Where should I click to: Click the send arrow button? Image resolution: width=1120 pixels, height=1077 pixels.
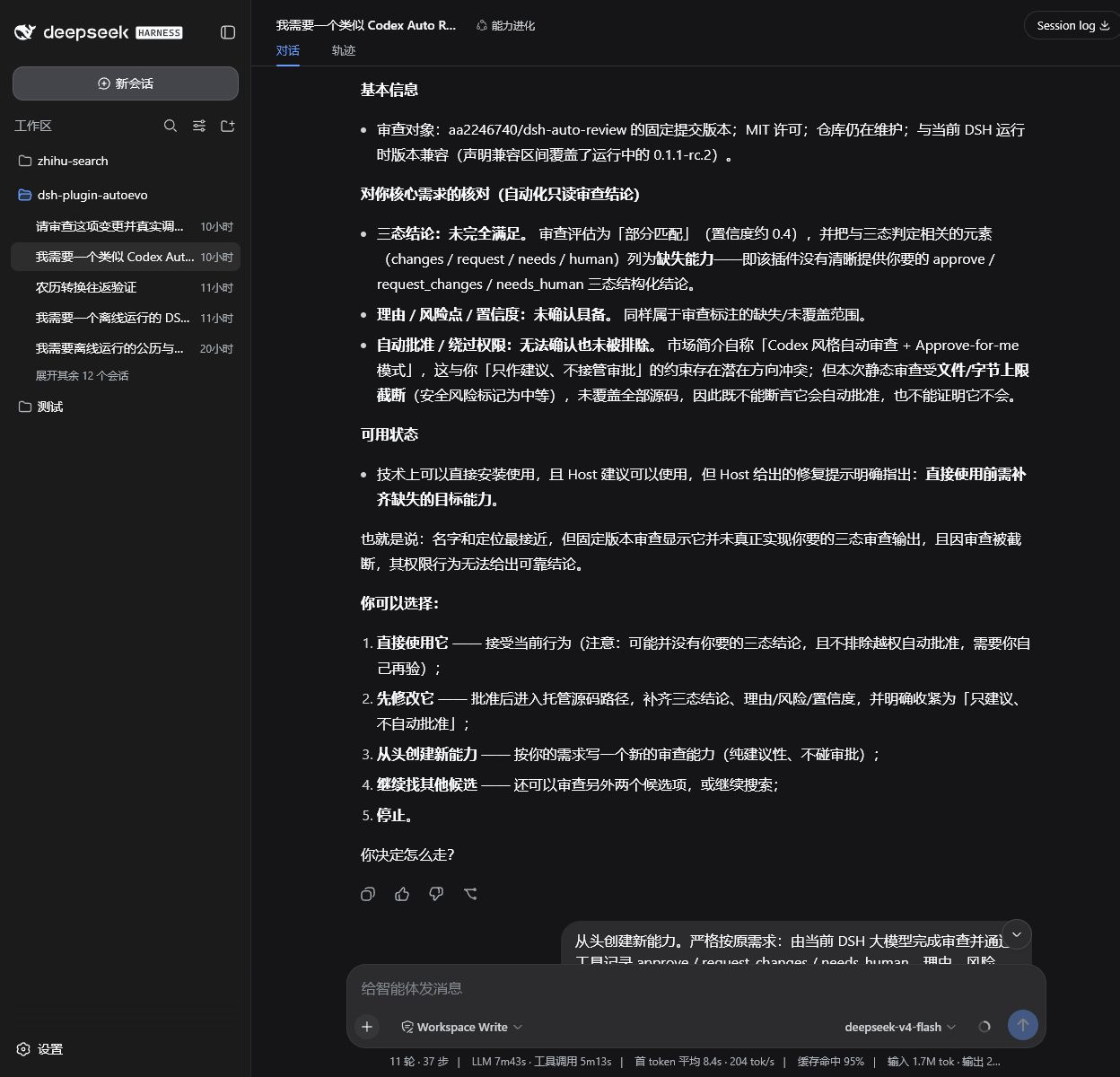[x=1023, y=1025]
